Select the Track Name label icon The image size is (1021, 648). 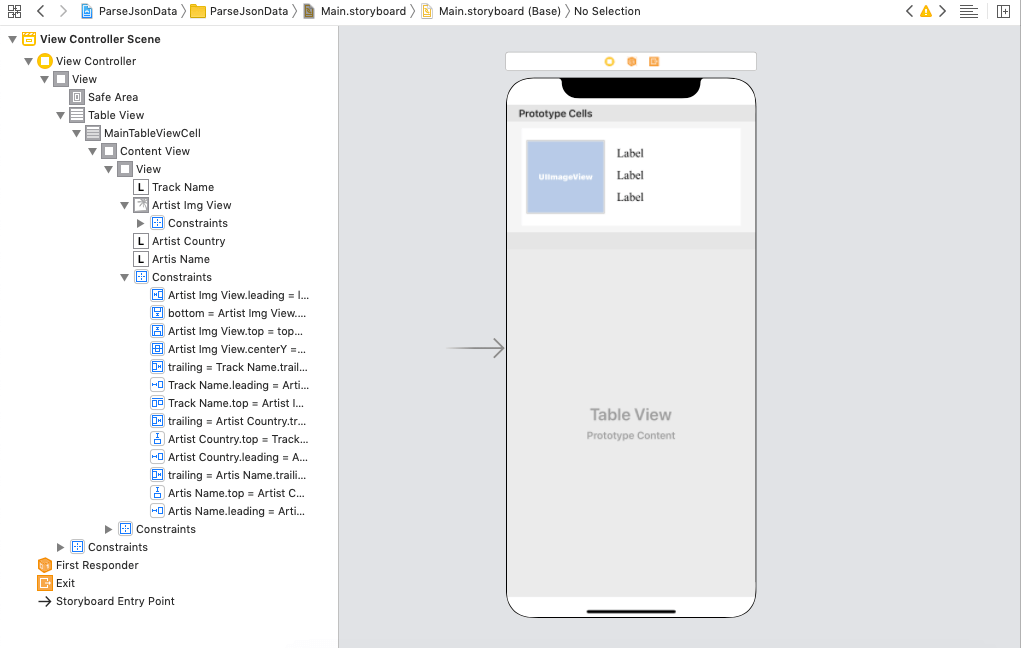pos(143,187)
